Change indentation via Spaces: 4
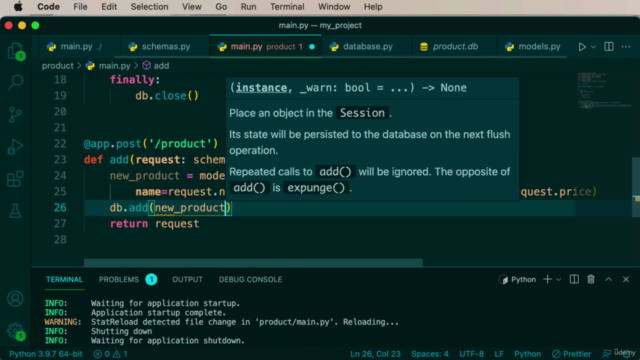Screen dimensions: 640x360 tap(430, 354)
